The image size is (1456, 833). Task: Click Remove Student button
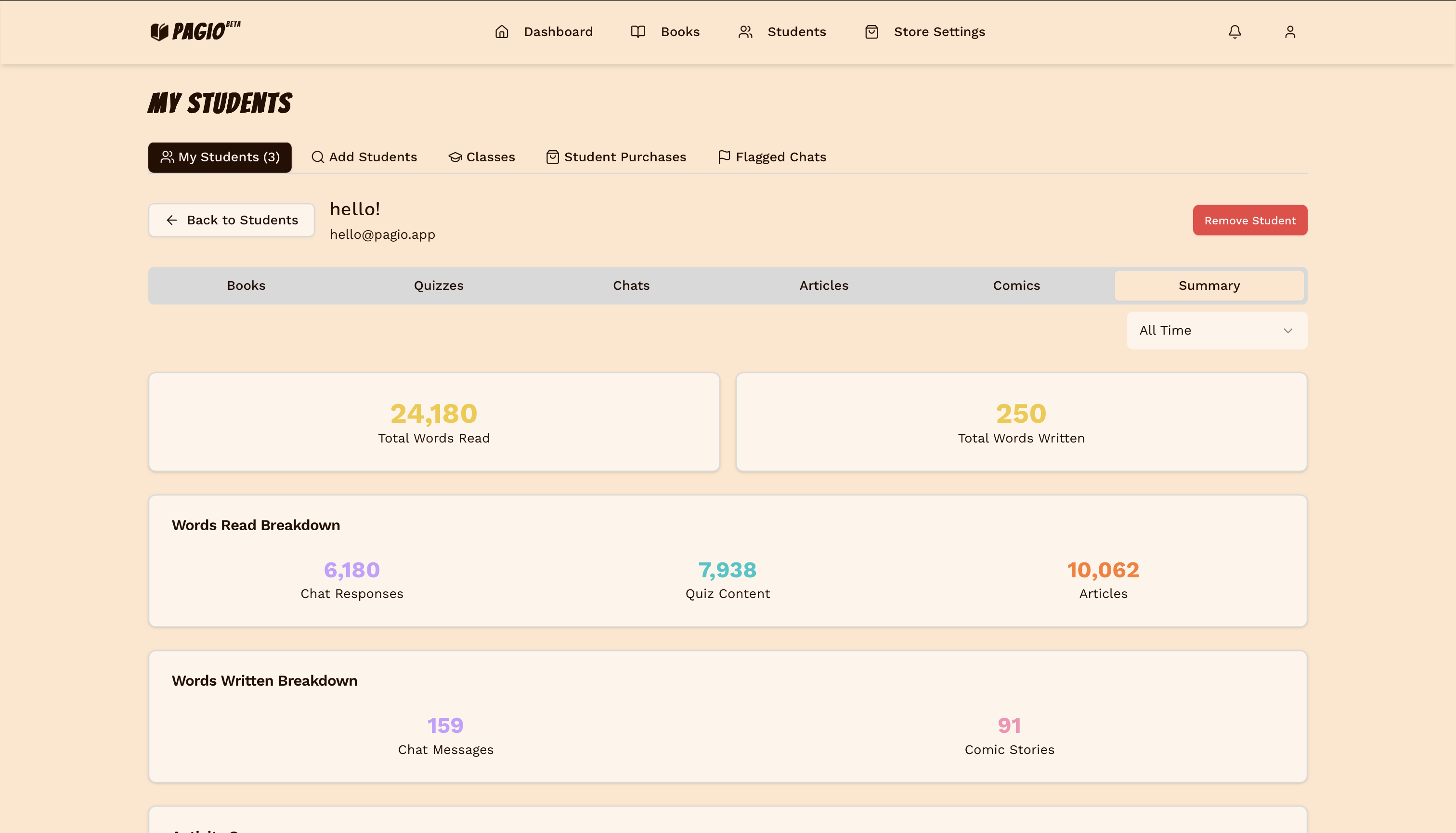(1250, 220)
